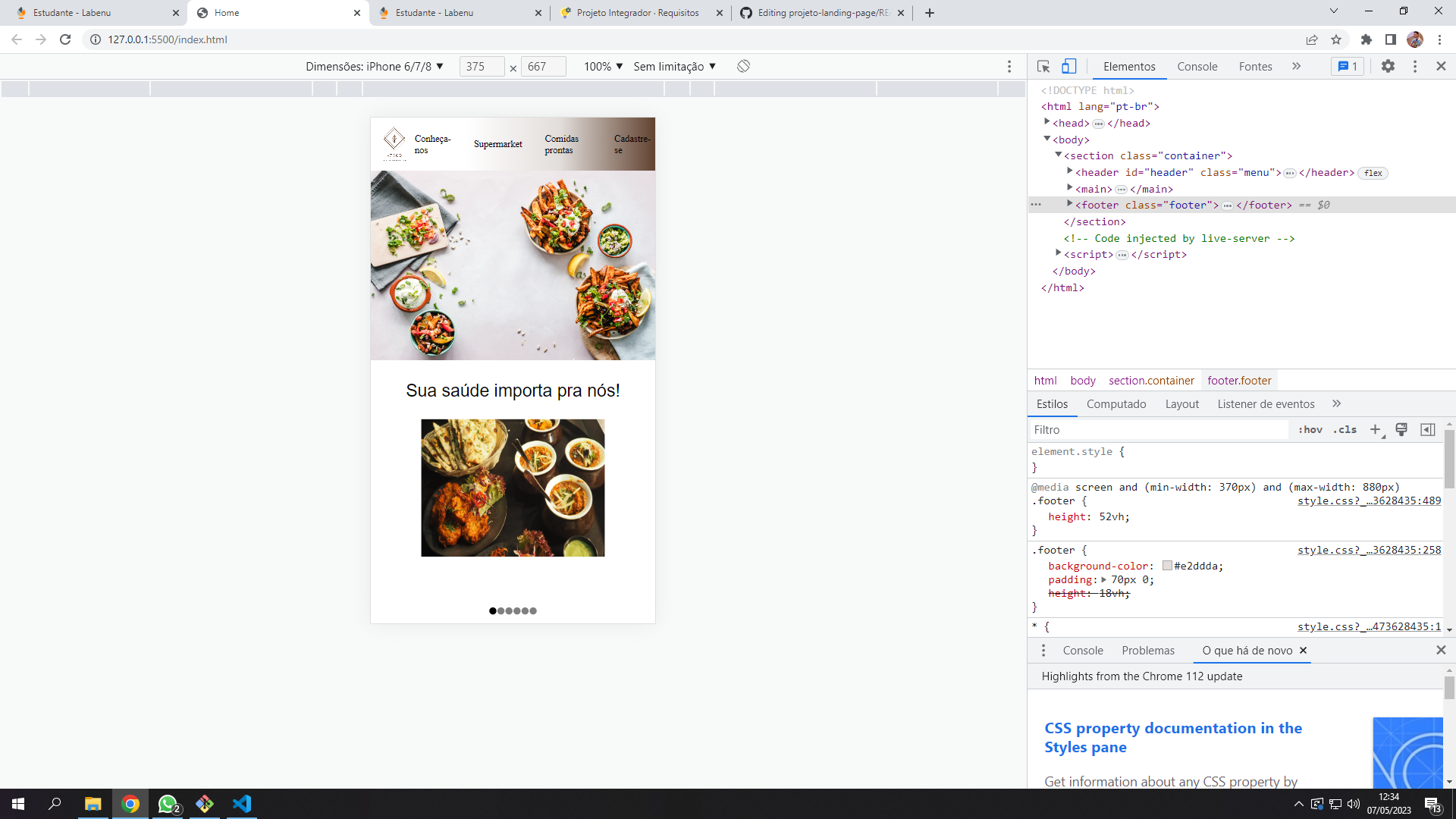Image resolution: width=1456 pixels, height=819 pixels.
Task: Open VS Code from the taskbar
Action: (x=242, y=805)
